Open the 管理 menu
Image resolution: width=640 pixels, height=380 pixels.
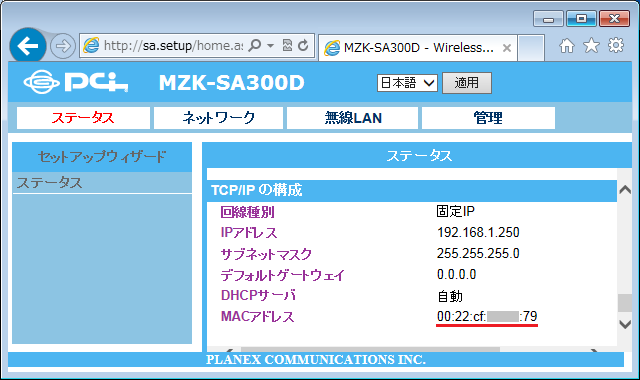pos(488,118)
